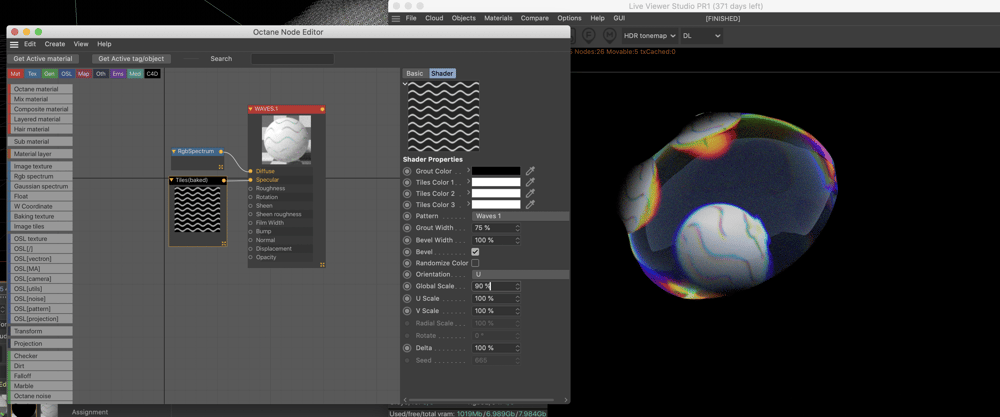The height and width of the screenshot is (417, 1000).
Task: Toggle U Scale animation radio dot
Action: click(x=407, y=298)
